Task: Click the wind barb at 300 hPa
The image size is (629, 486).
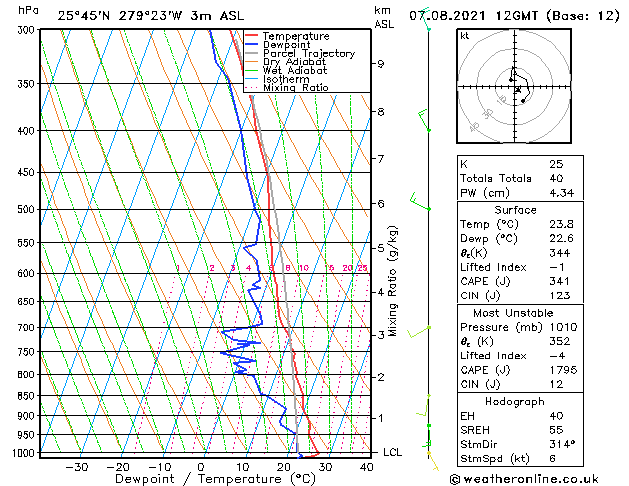Action: [x=425, y=19]
